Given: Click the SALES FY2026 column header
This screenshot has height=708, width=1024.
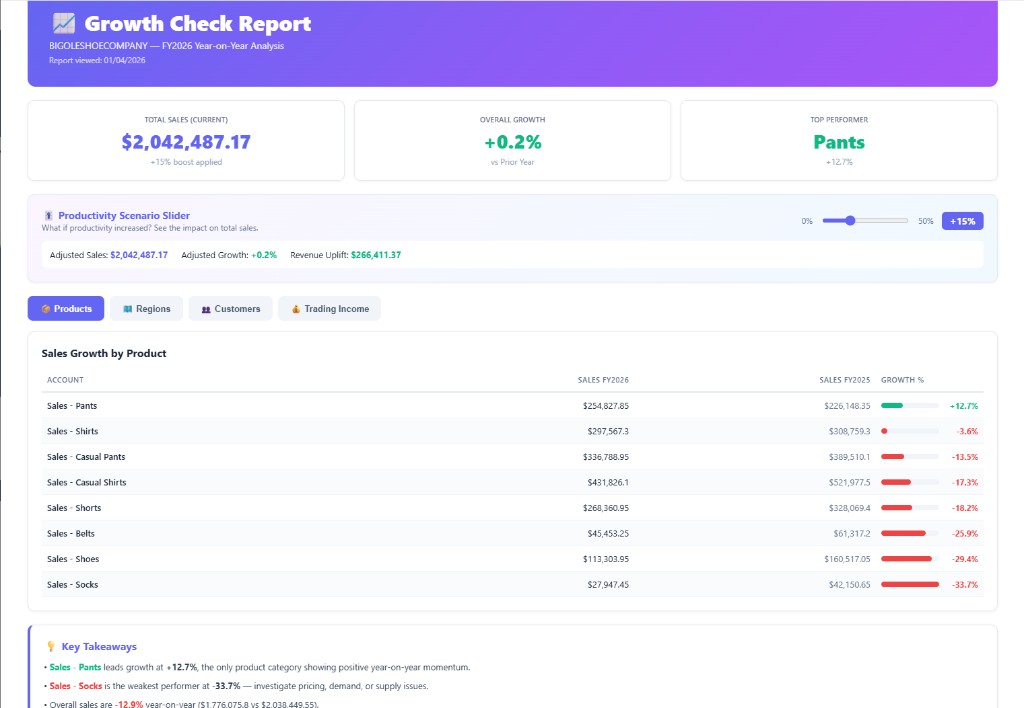Looking at the screenshot, I should click(x=603, y=380).
